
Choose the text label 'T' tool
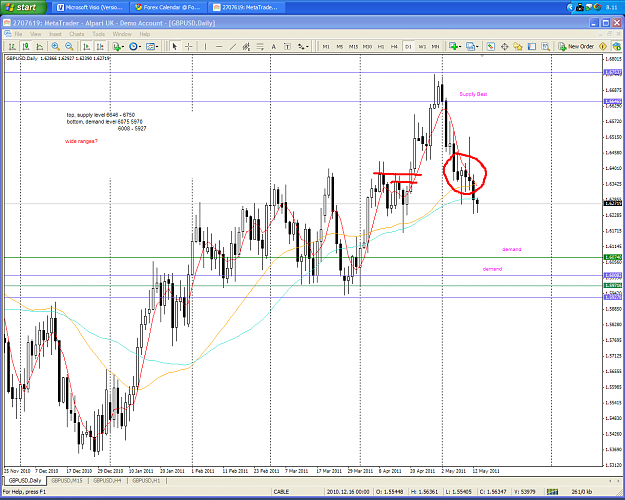[287, 47]
